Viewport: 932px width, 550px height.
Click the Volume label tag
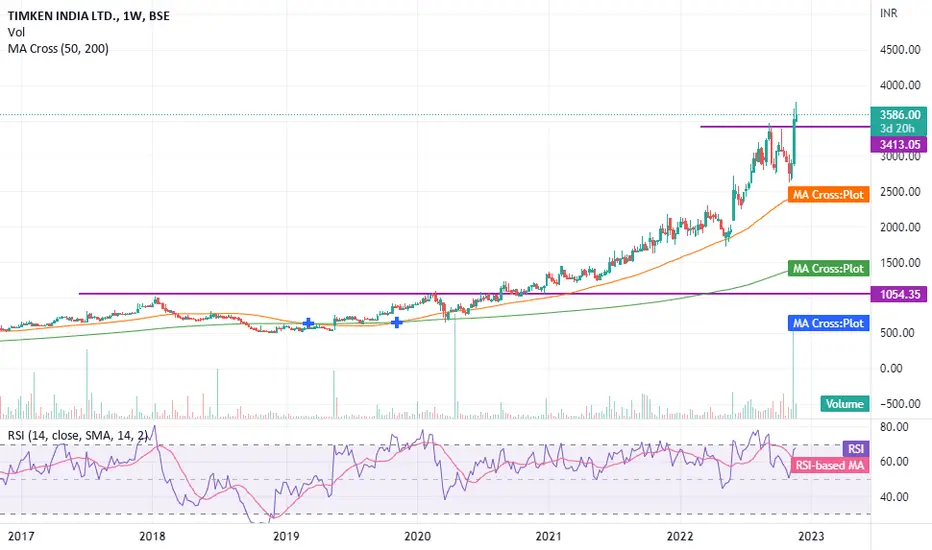pyautogui.click(x=845, y=404)
